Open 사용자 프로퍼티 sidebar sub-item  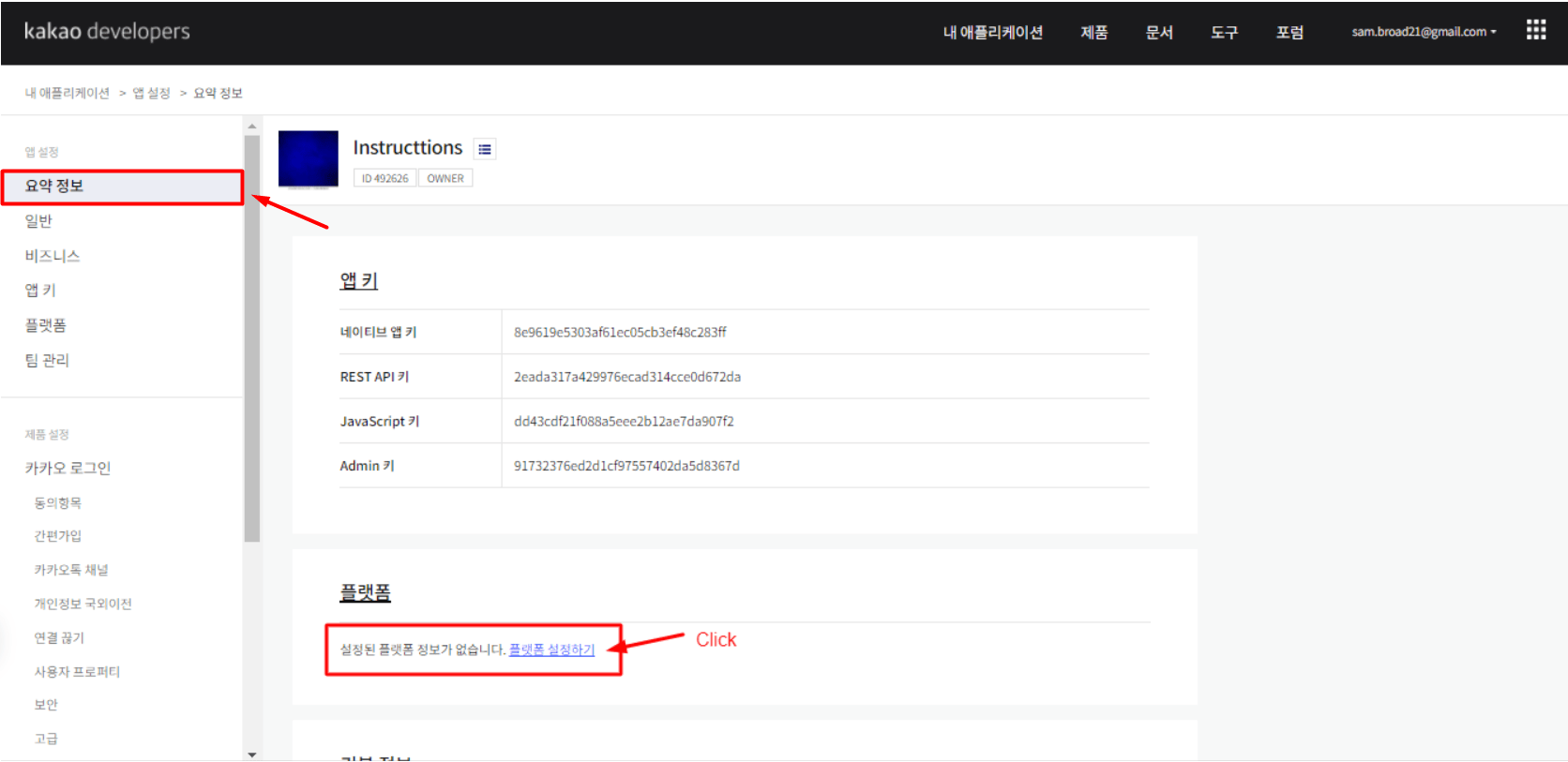click(77, 671)
